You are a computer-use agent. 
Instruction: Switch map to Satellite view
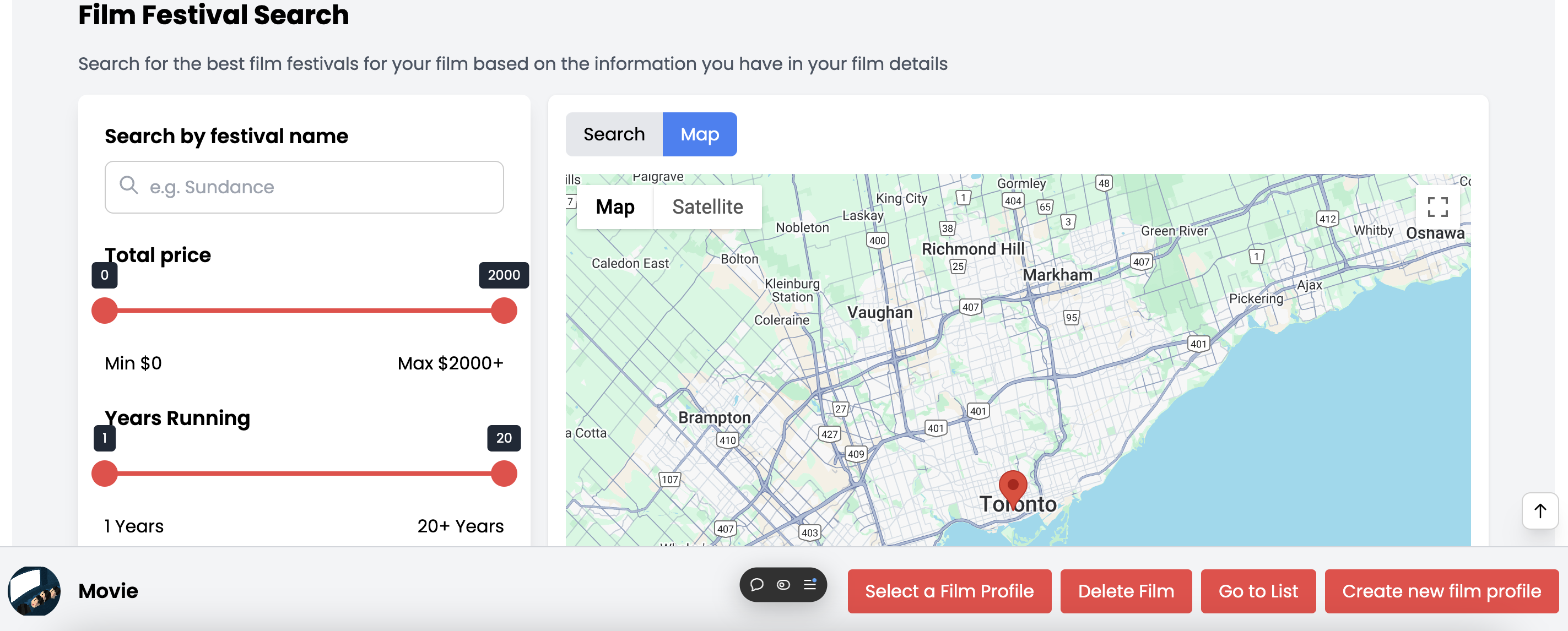click(x=707, y=207)
